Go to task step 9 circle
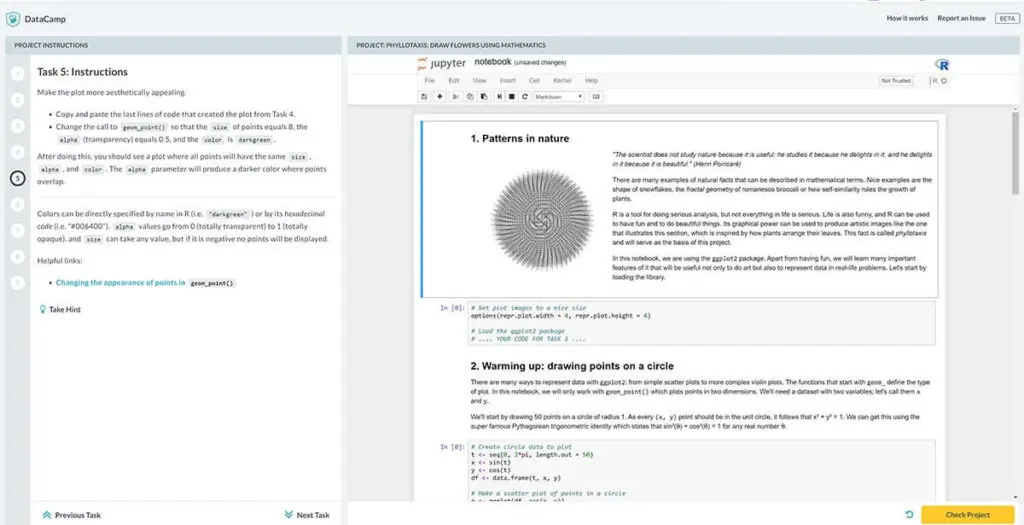1024x525 pixels. point(18,282)
